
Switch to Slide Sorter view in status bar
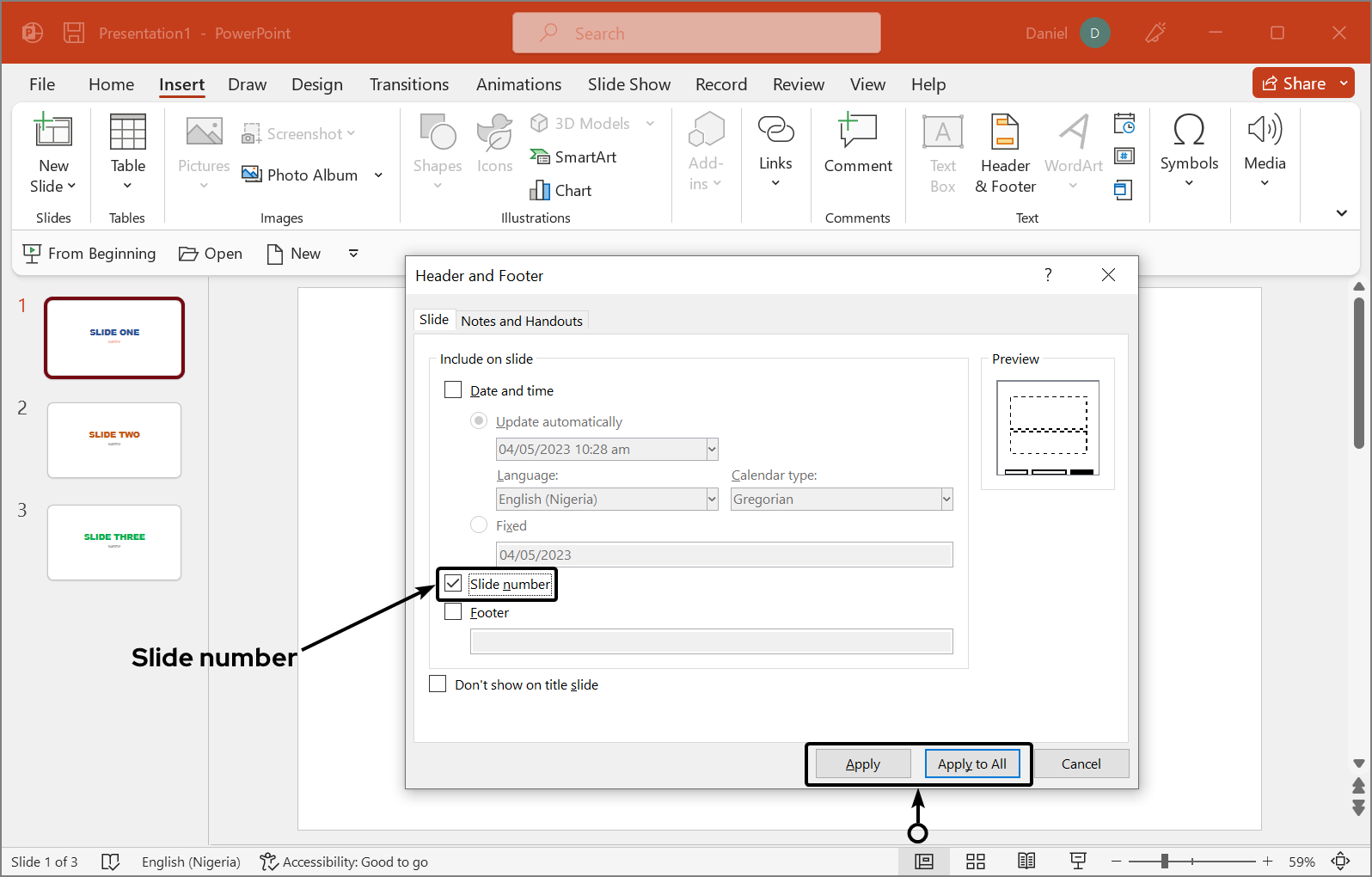point(975,862)
